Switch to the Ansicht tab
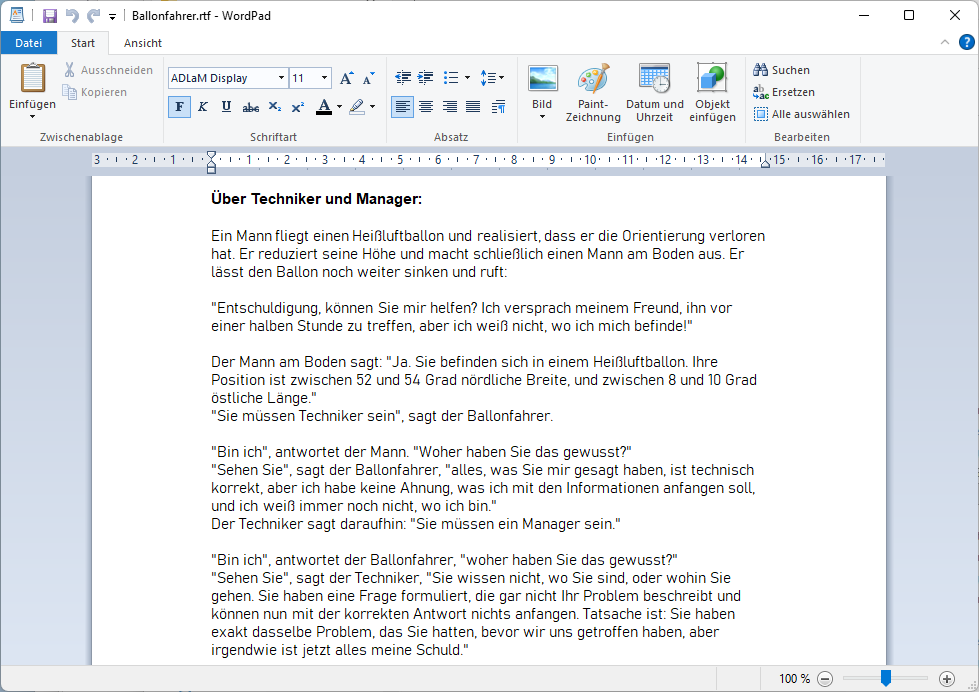Screen dimensions: 979x692 [x=142, y=43]
